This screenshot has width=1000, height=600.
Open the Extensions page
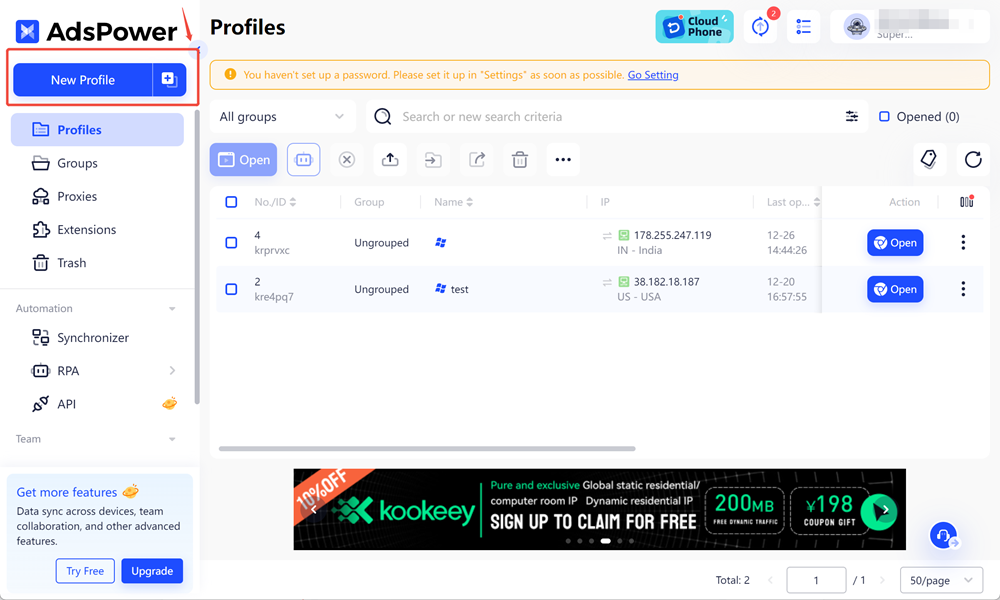pyautogui.click(x=86, y=230)
